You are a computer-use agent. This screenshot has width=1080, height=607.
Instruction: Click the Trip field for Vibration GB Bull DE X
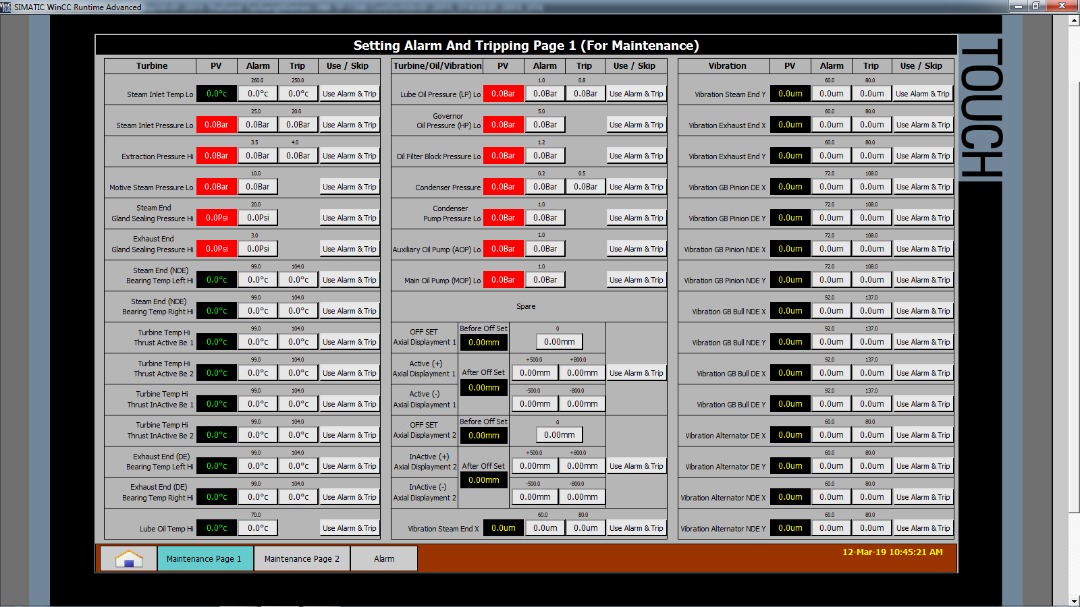pyautogui.click(x=873, y=373)
